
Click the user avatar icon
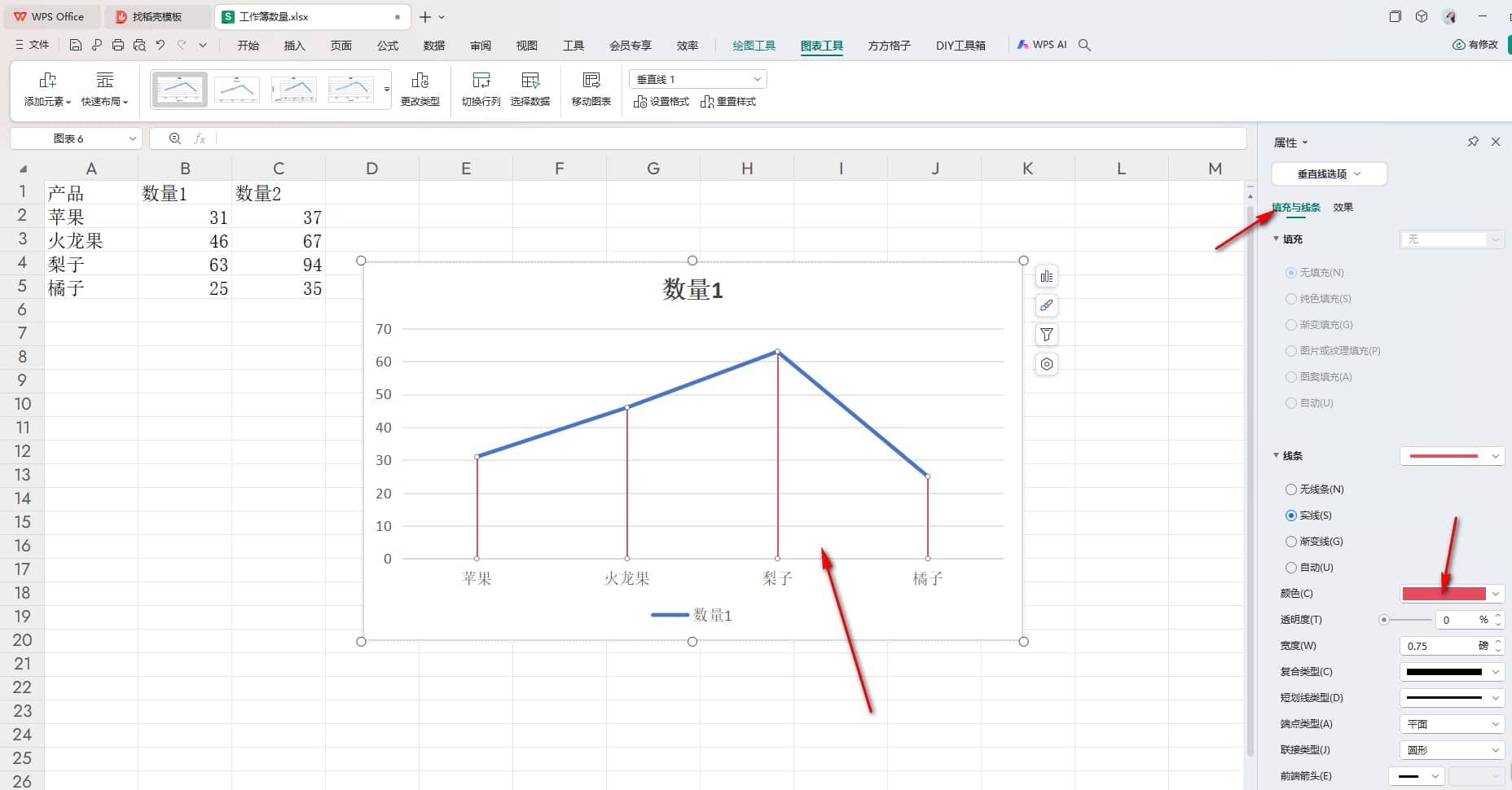(1449, 16)
